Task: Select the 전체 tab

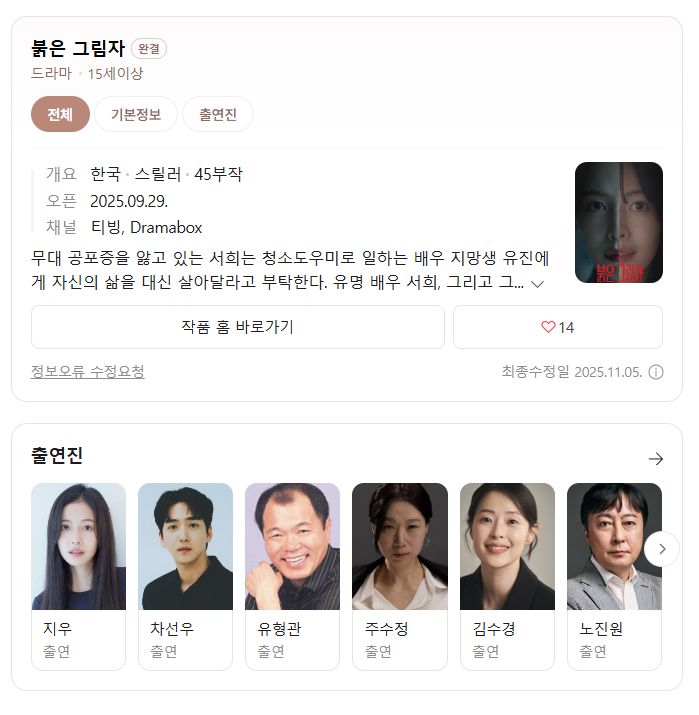Action: (x=60, y=114)
